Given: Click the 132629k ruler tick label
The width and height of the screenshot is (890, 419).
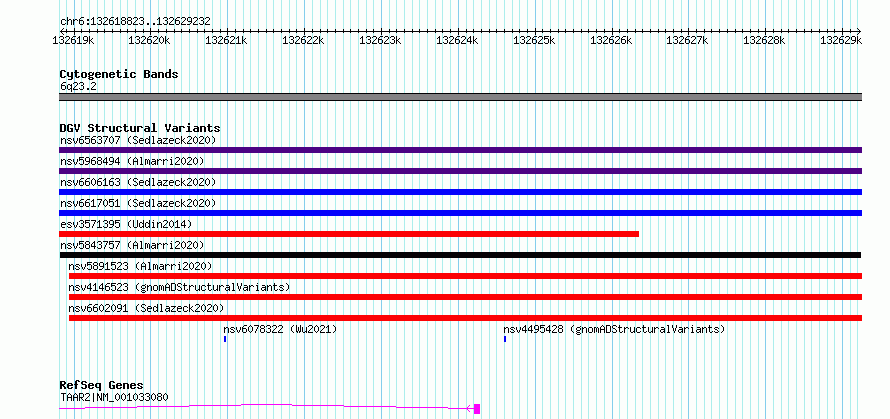Looking at the screenshot, I should pyautogui.click(x=842, y=40).
